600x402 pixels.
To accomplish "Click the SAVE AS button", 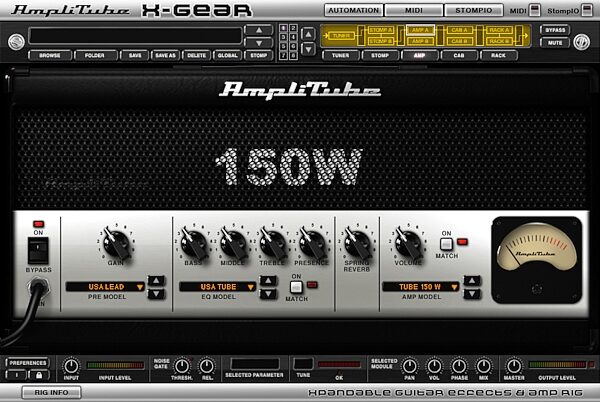I will 166,55.
